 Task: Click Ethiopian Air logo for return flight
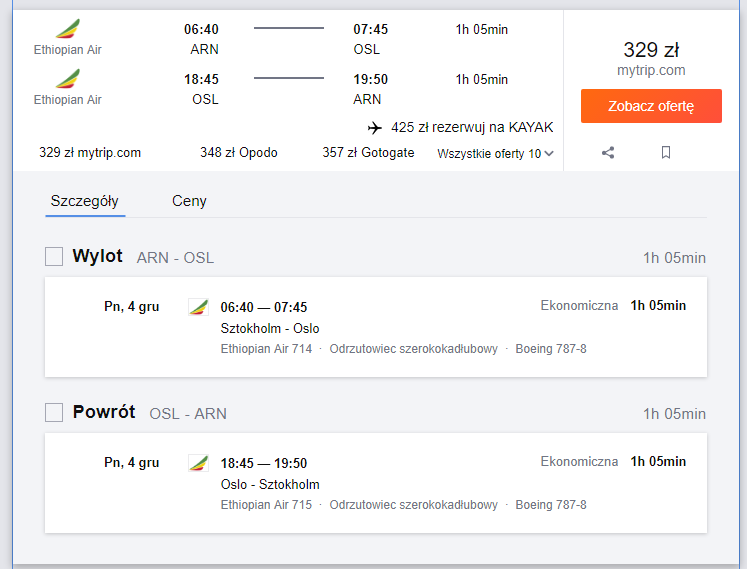click(68, 79)
